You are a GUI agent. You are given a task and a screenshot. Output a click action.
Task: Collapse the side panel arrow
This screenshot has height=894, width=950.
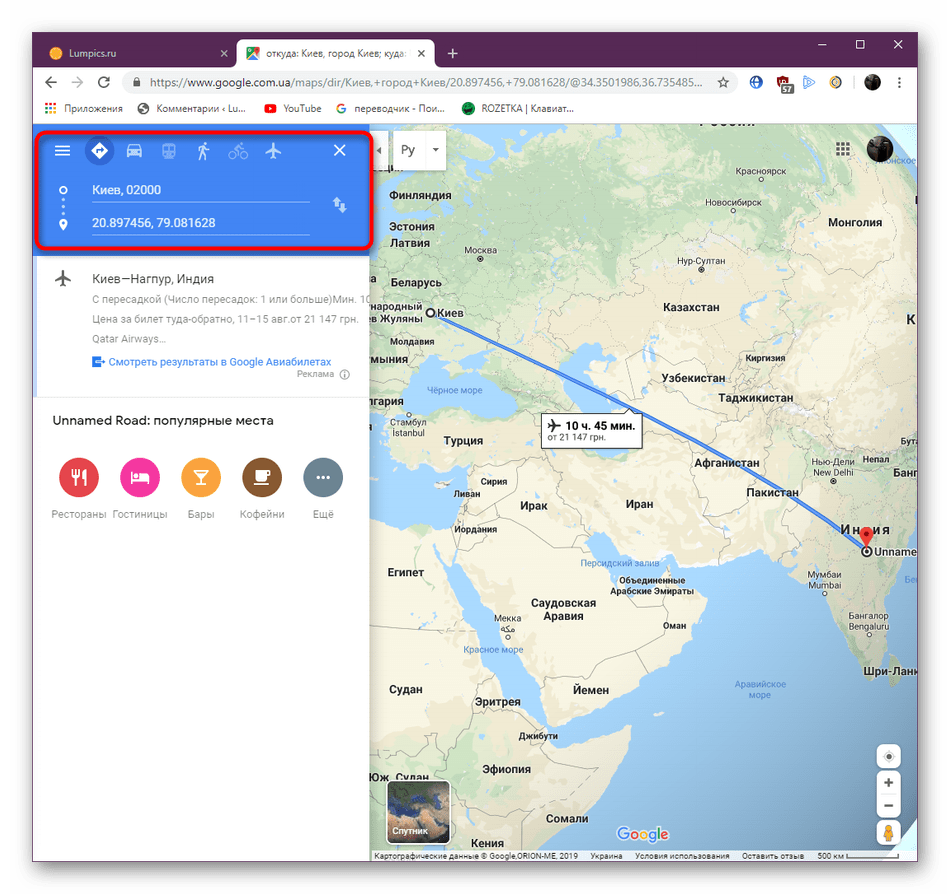tap(379, 150)
